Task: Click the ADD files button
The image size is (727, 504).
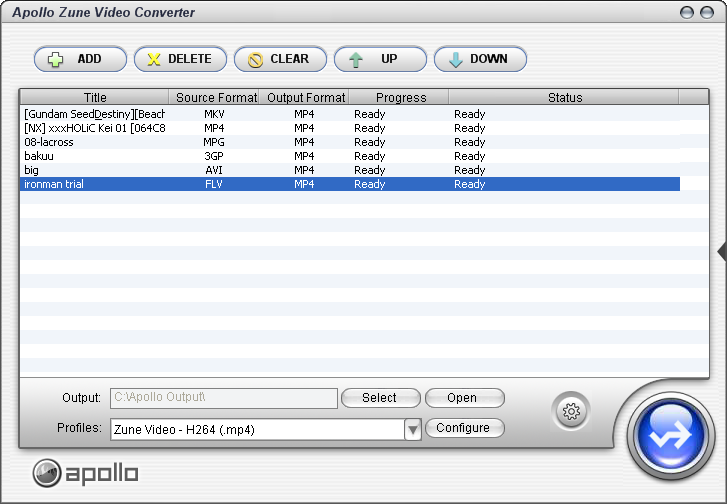Action: click(x=80, y=59)
